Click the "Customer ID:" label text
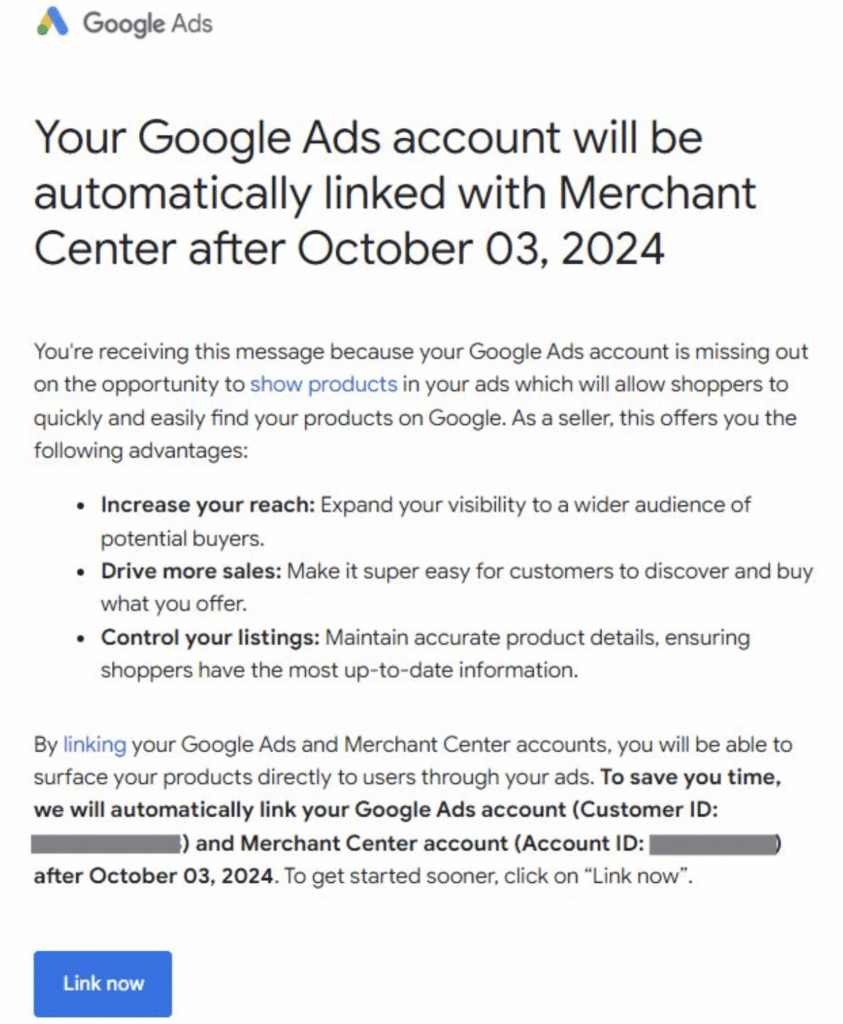The height and width of the screenshot is (1024, 843). point(649,810)
